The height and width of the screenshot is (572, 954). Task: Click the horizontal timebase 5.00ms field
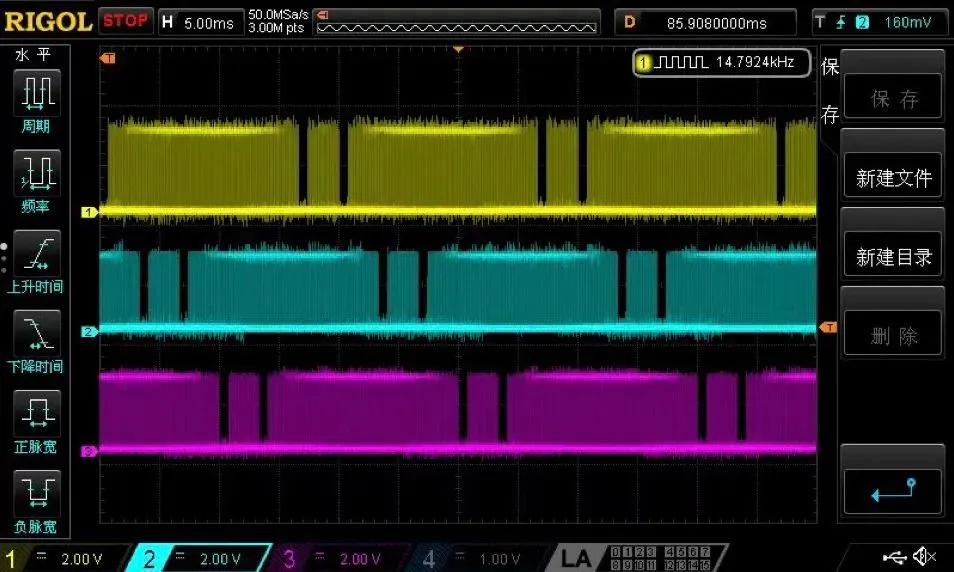tap(201, 23)
